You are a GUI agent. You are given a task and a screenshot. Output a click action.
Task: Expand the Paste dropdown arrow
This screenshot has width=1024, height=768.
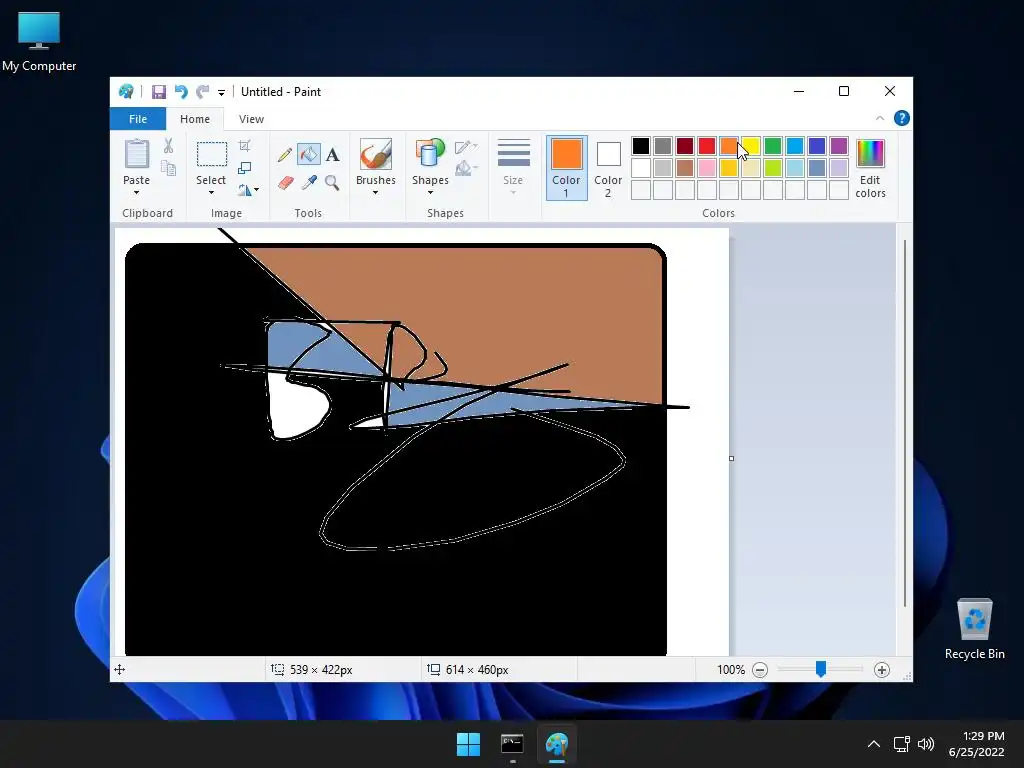(x=136, y=193)
